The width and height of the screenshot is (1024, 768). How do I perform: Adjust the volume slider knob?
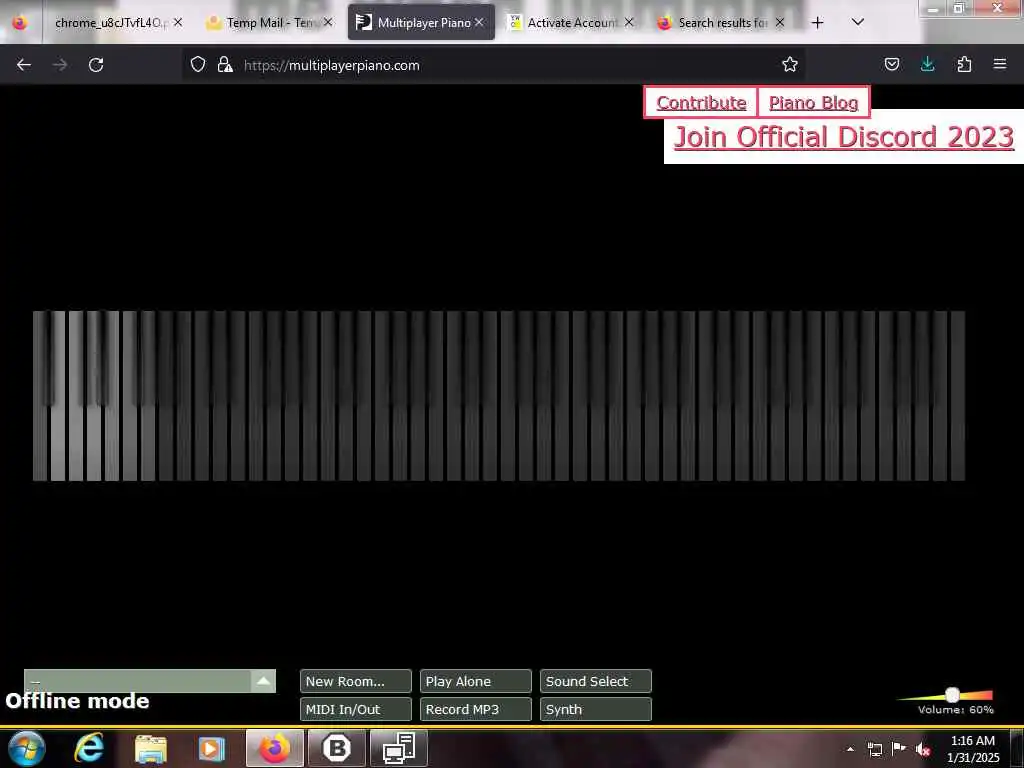[x=952, y=694]
